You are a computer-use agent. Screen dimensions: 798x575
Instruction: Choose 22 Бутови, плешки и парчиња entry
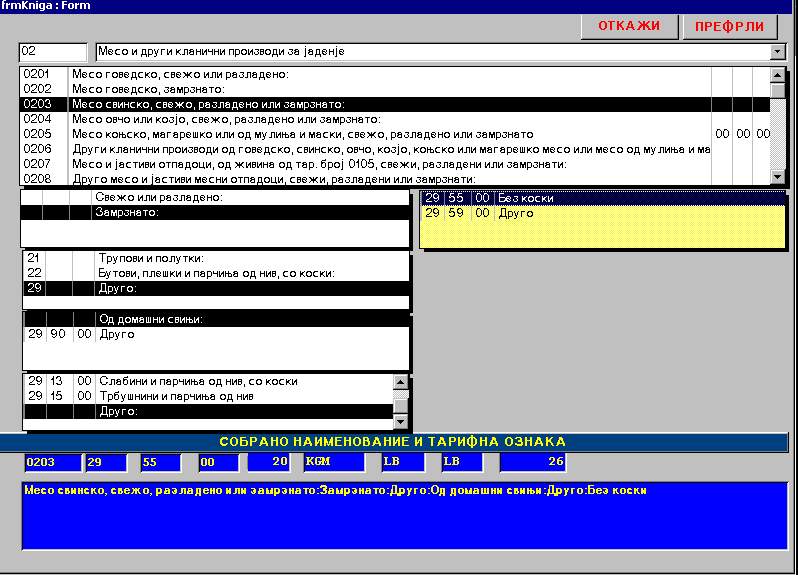(x=215, y=273)
